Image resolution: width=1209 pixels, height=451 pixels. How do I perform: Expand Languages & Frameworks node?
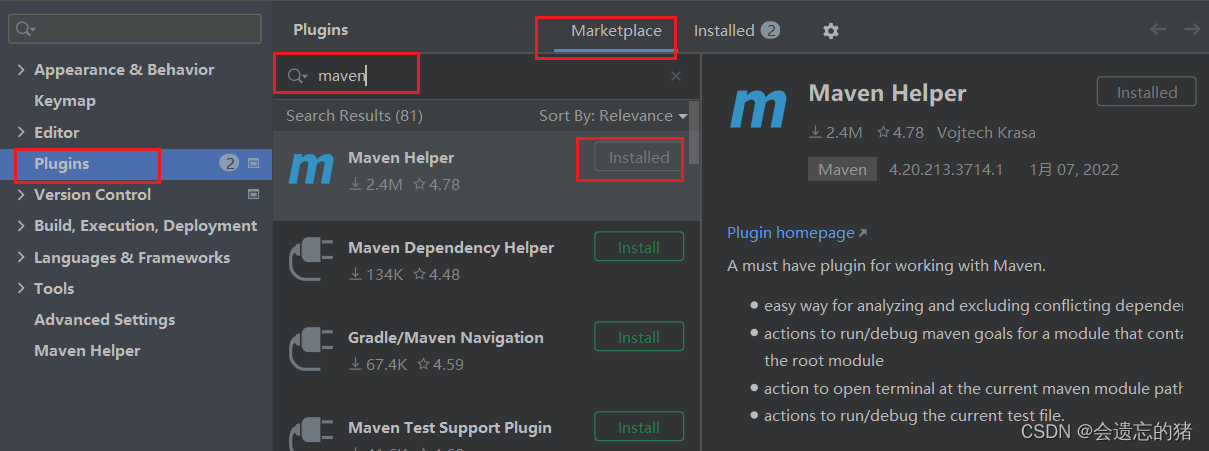[x=22, y=257]
